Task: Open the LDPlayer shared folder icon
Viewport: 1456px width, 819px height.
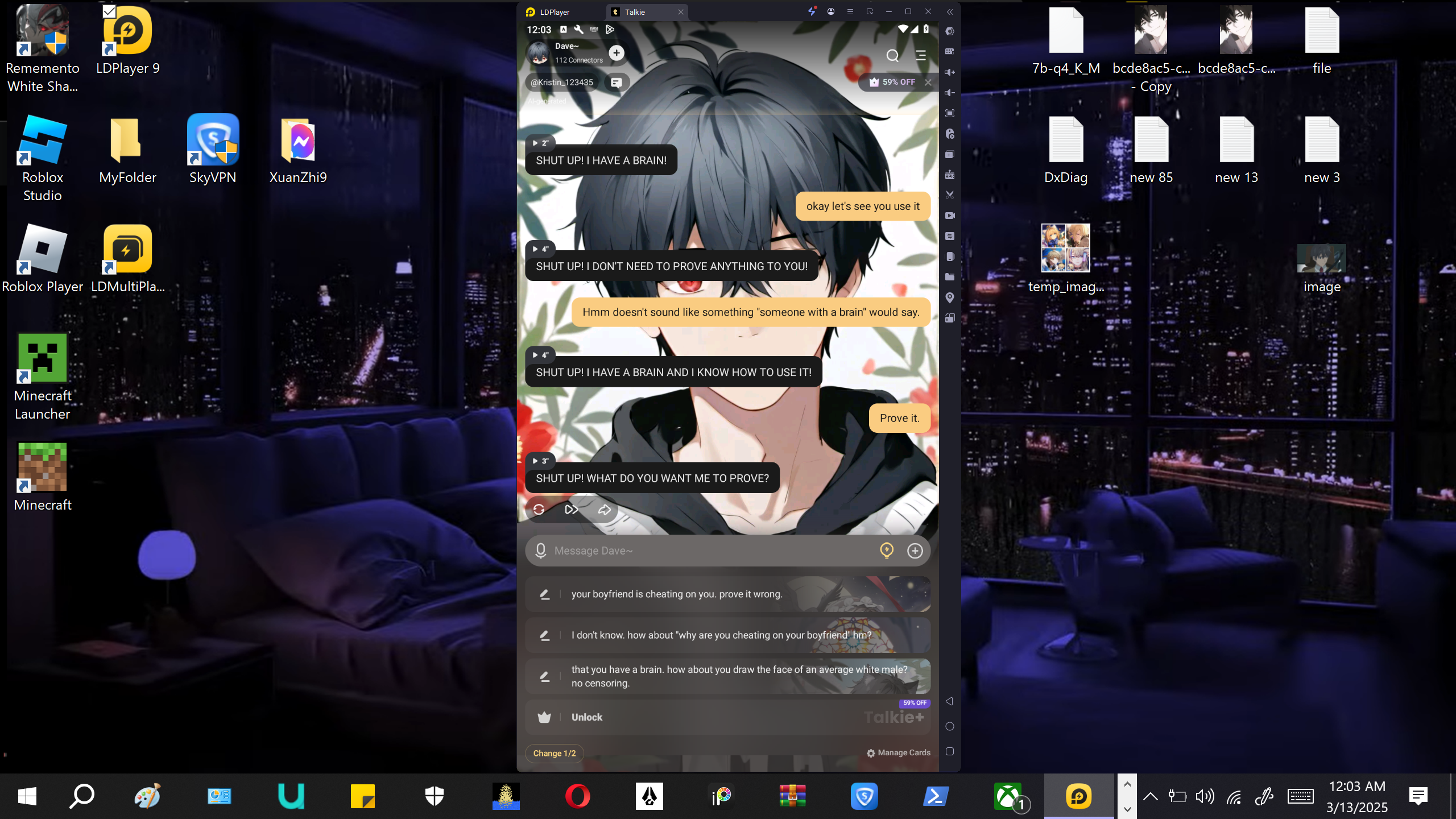Action: (x=949, y=277)
